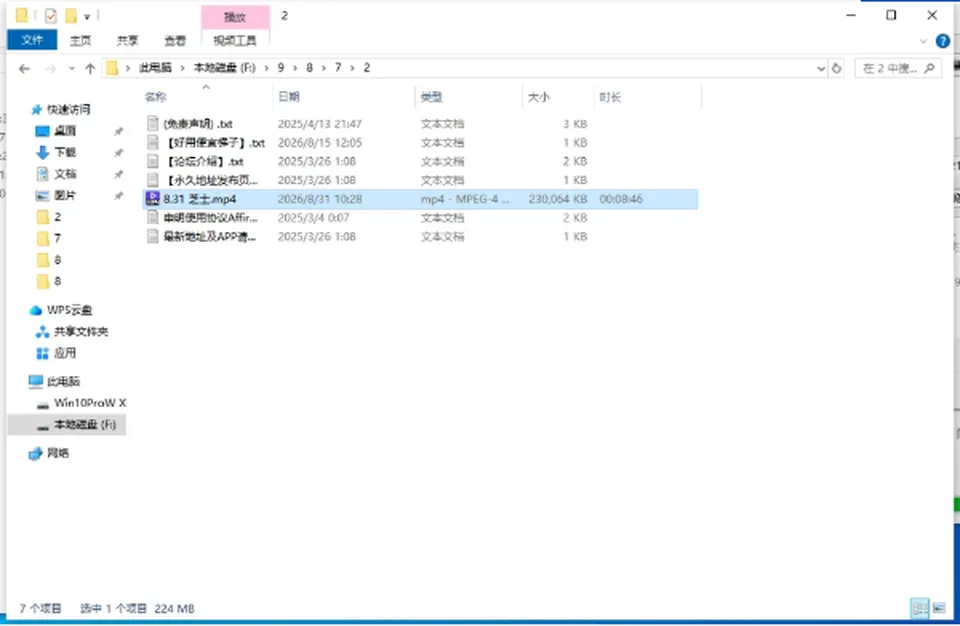960x626 pixels.
Task: Switch to the 共享 ribbon tab
Action: pos(127,40)
